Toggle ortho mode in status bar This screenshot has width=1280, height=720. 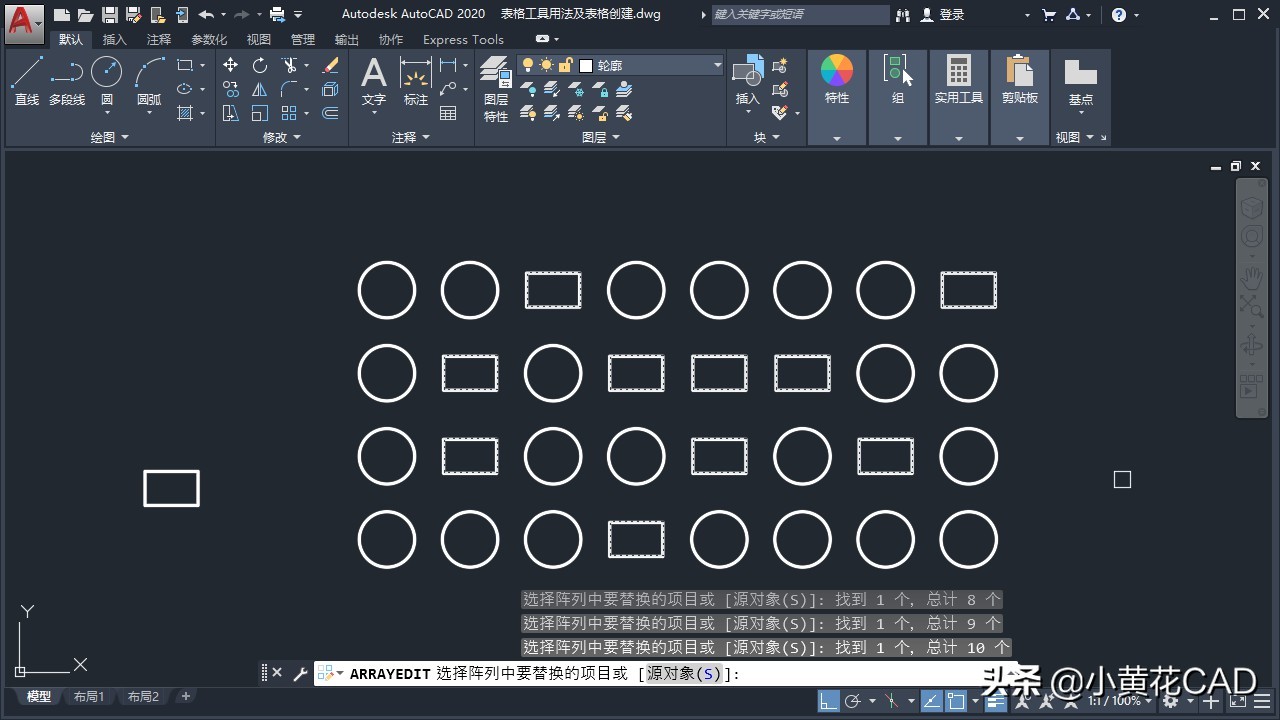[829, 701]
